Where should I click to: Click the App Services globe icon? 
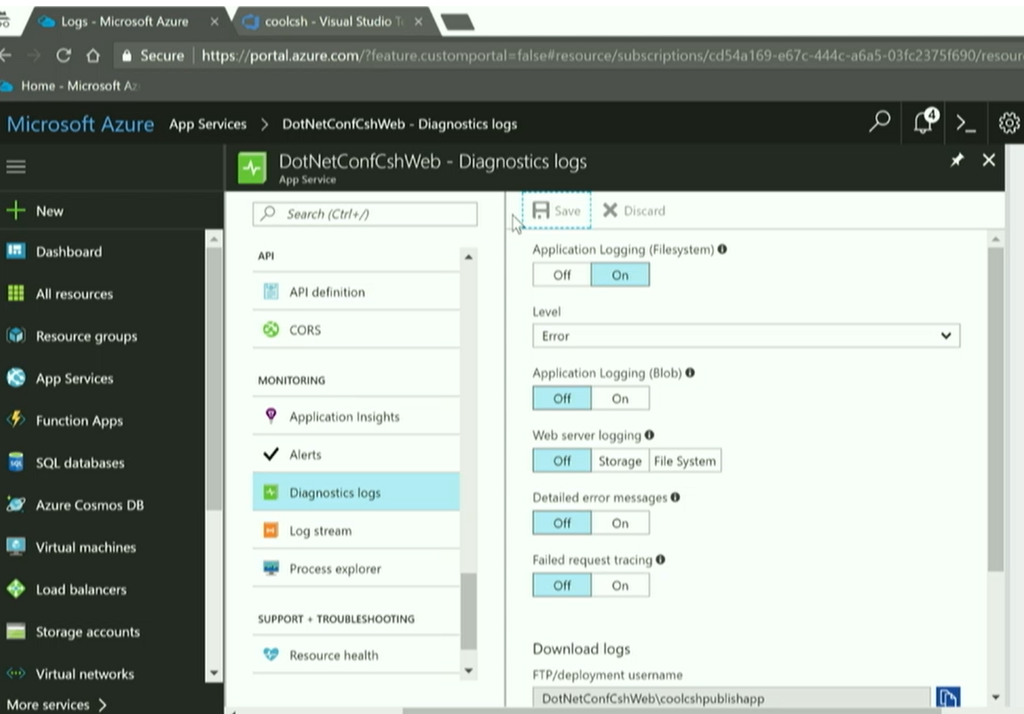(x=16, y=378)
